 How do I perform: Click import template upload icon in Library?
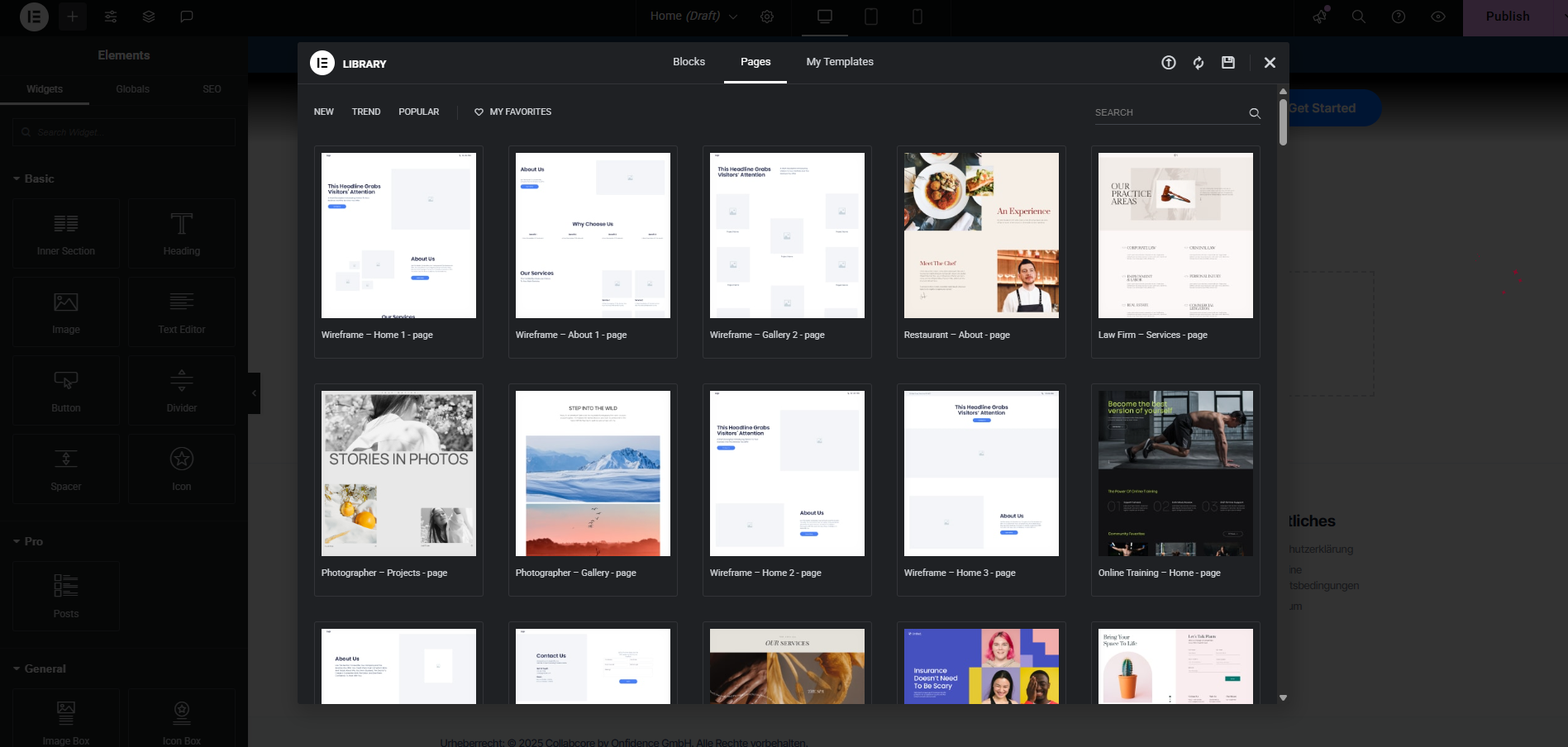tap(1169, 63)
